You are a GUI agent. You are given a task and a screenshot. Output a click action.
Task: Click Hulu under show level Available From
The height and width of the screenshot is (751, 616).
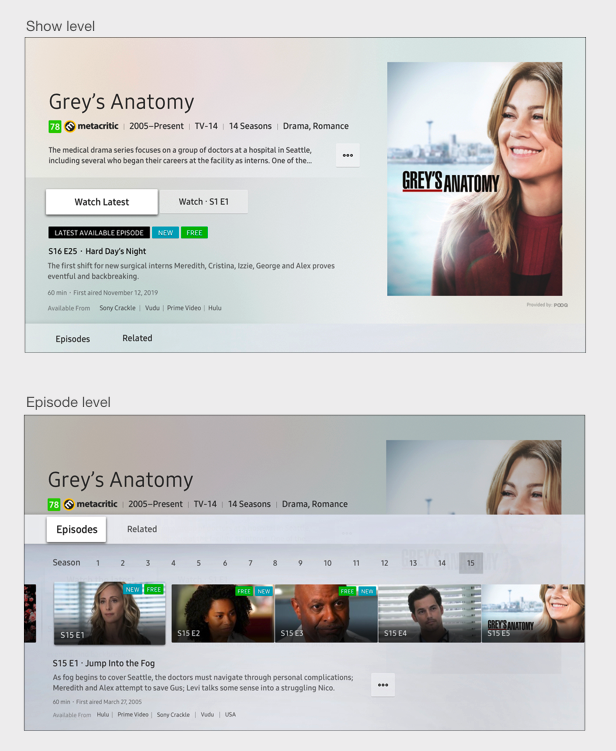click(x=215, y=308)
